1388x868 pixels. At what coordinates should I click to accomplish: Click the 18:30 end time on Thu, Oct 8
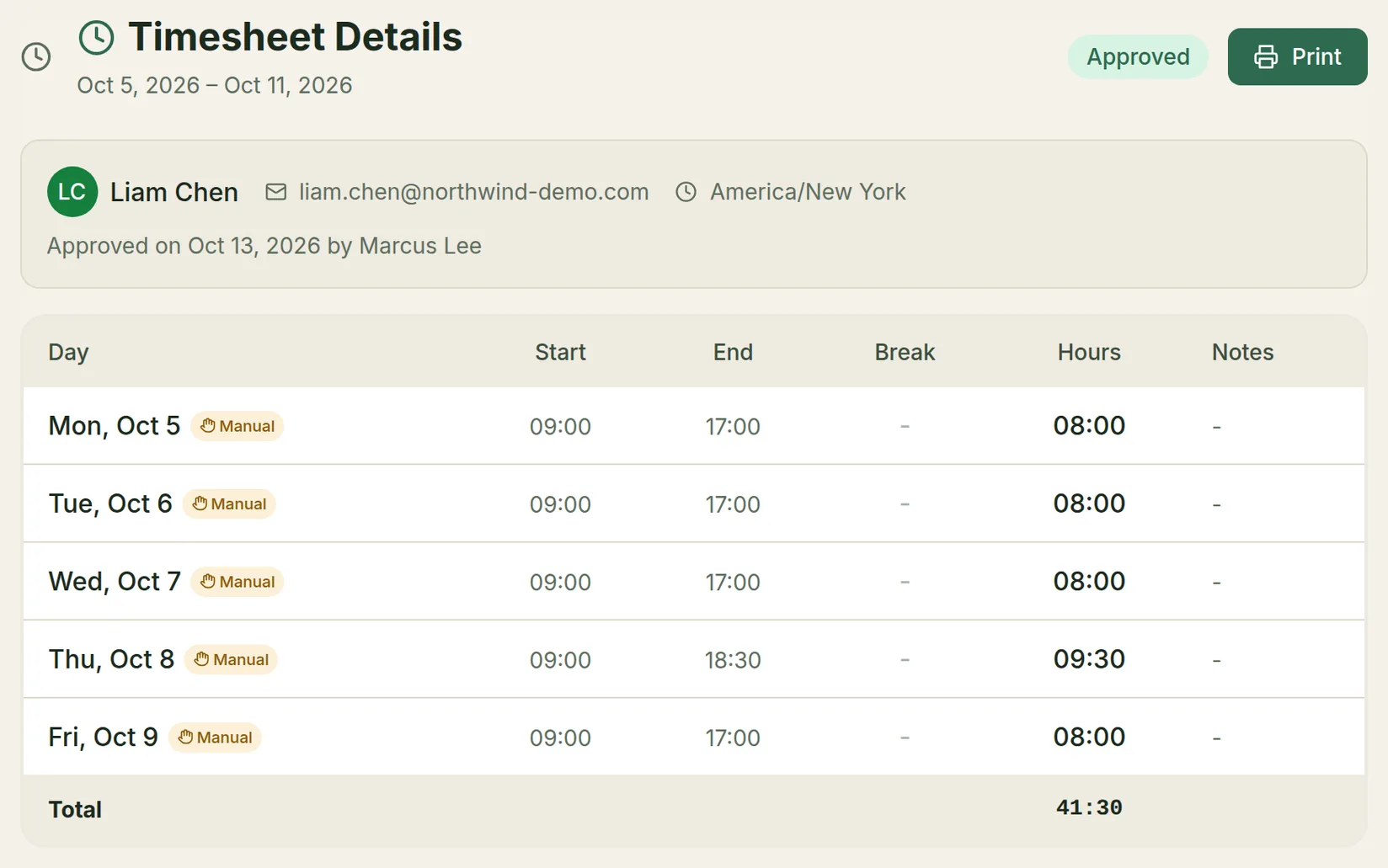click(733, 660)
